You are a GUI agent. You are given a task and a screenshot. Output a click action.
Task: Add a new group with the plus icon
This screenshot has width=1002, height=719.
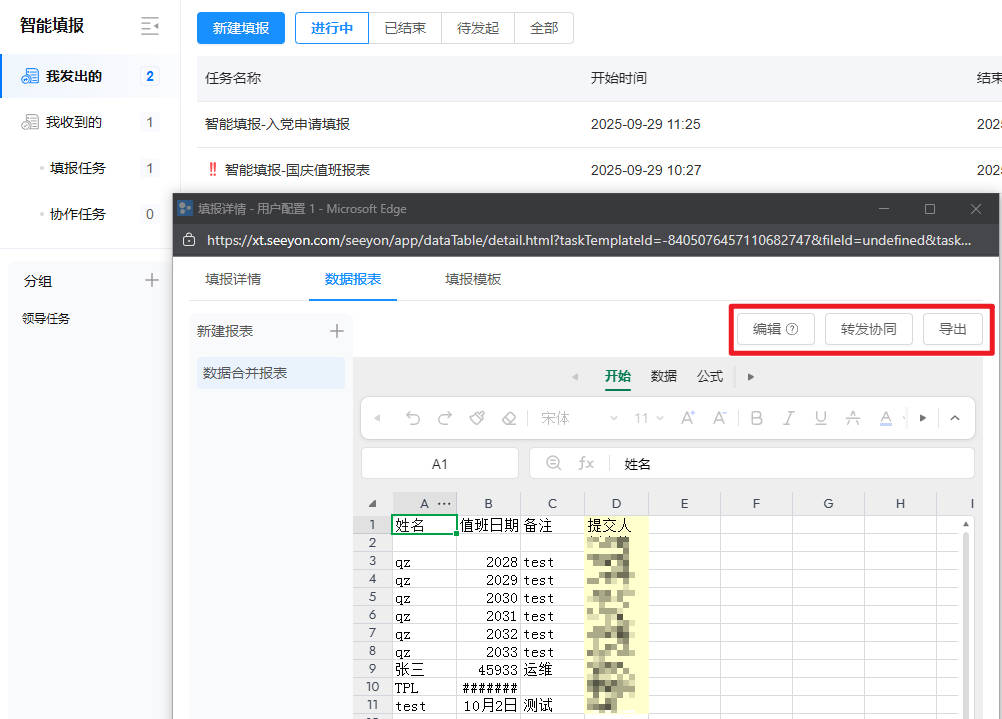pos(152,281)
